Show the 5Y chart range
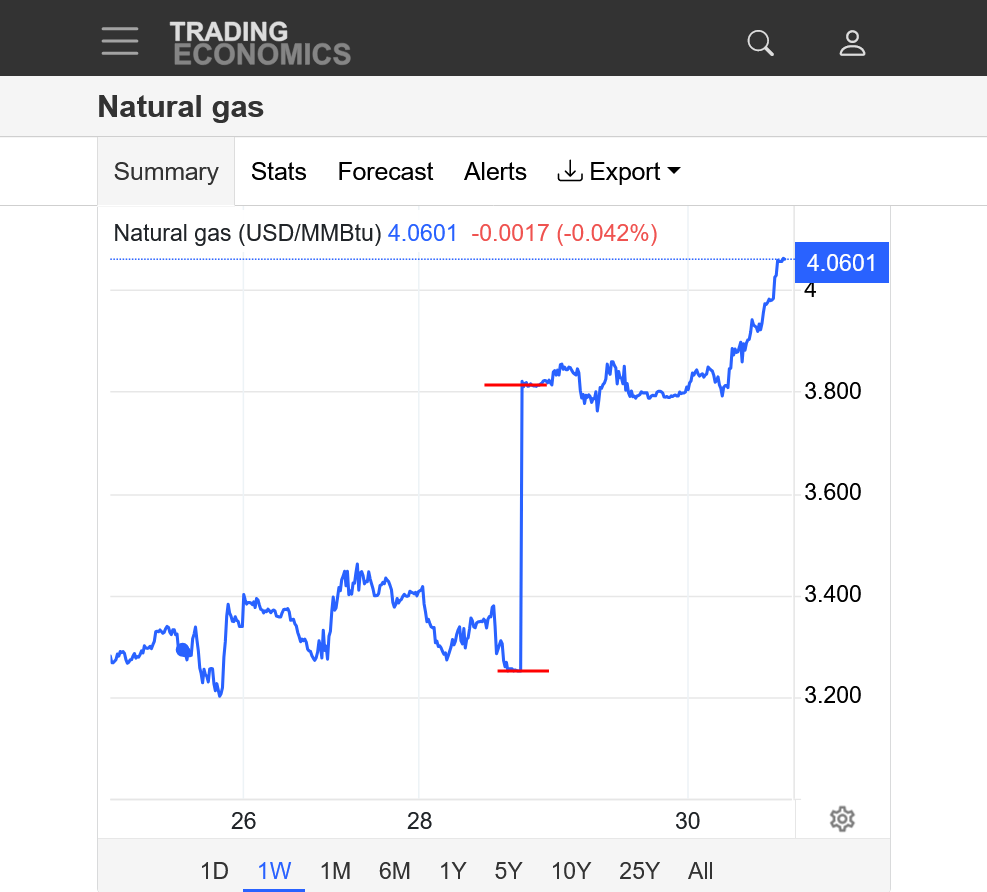The width and height of the screenshot is (987, 892). (x=508, y=871)
